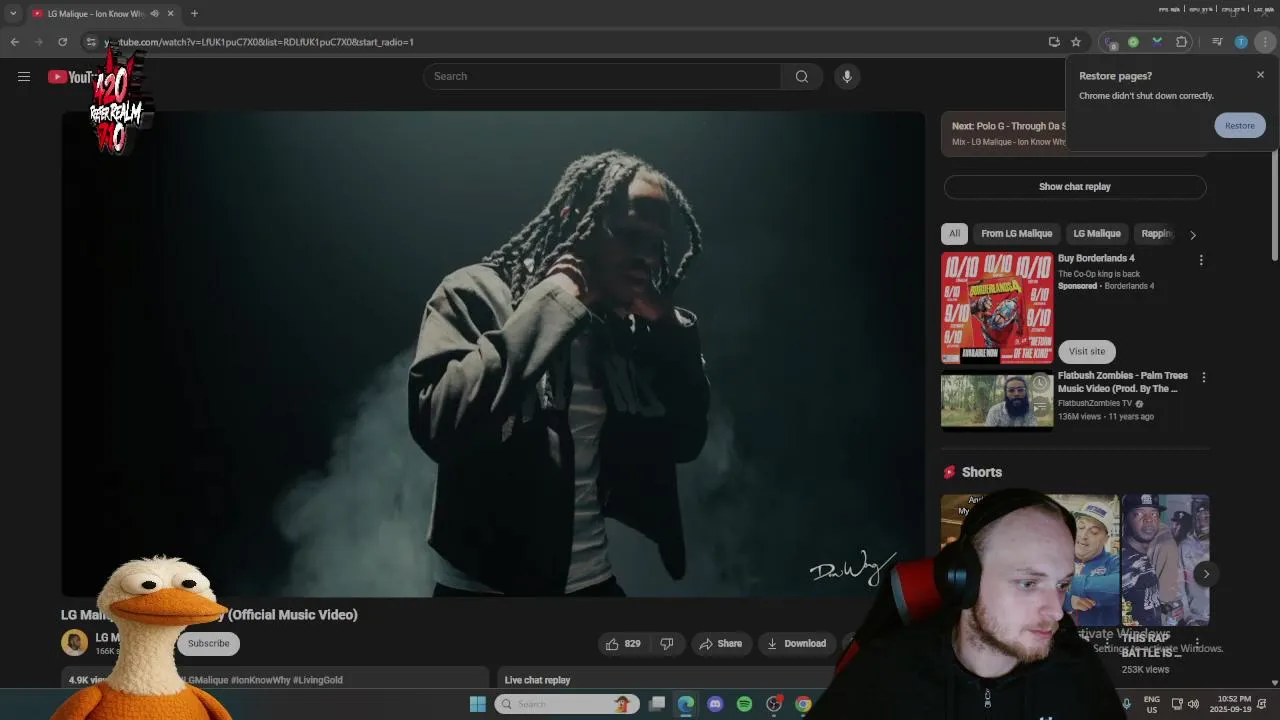The image size is (1280, 720).
Task: Open the Buy Borderlands 4 ad title
Action: (x=1096, y=258)
